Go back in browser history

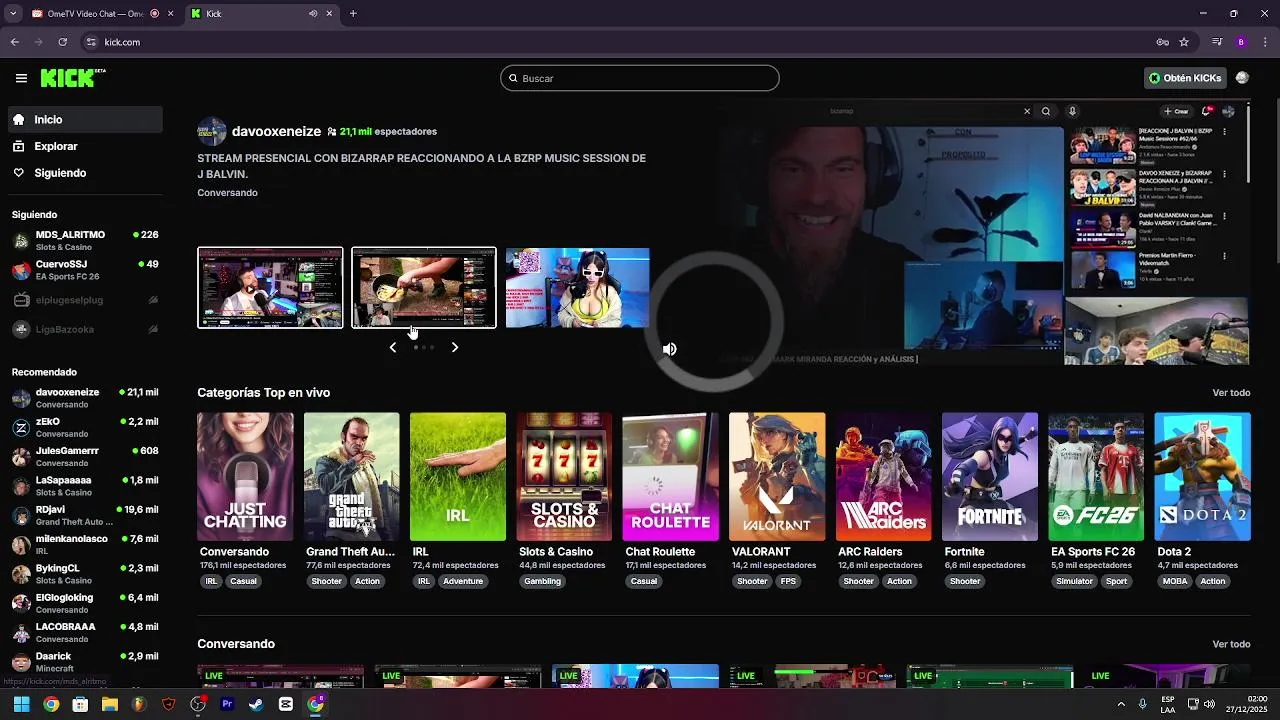(x=15, y=42)
